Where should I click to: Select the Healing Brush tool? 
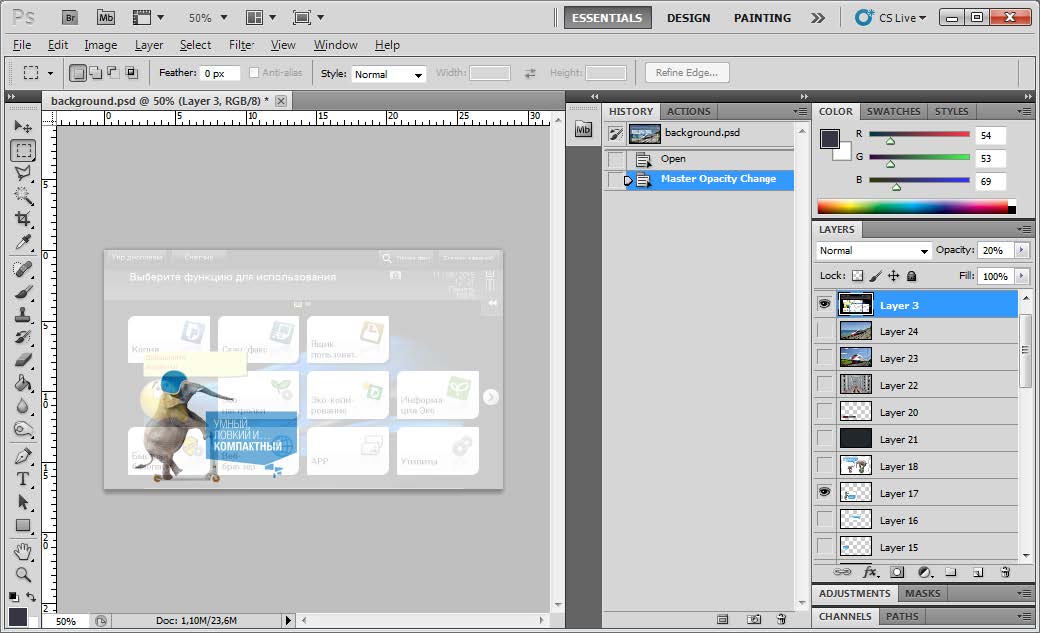pos(23,269)
